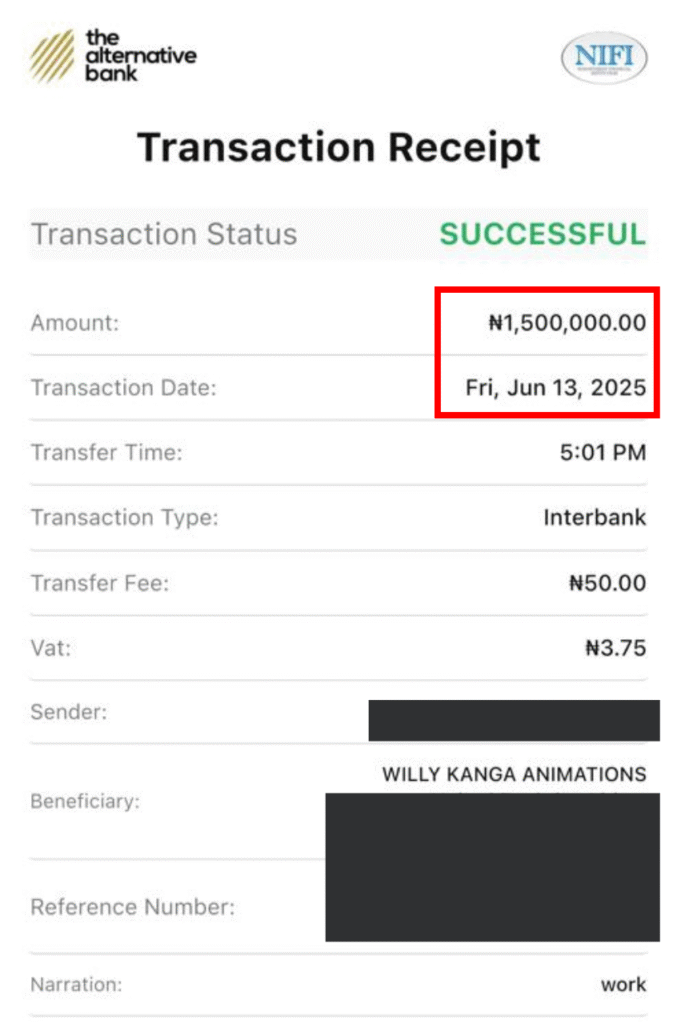Select the green SUCCESSFUL status text
Viewport: 677px width, 1024px height.
tap(543, 234)
